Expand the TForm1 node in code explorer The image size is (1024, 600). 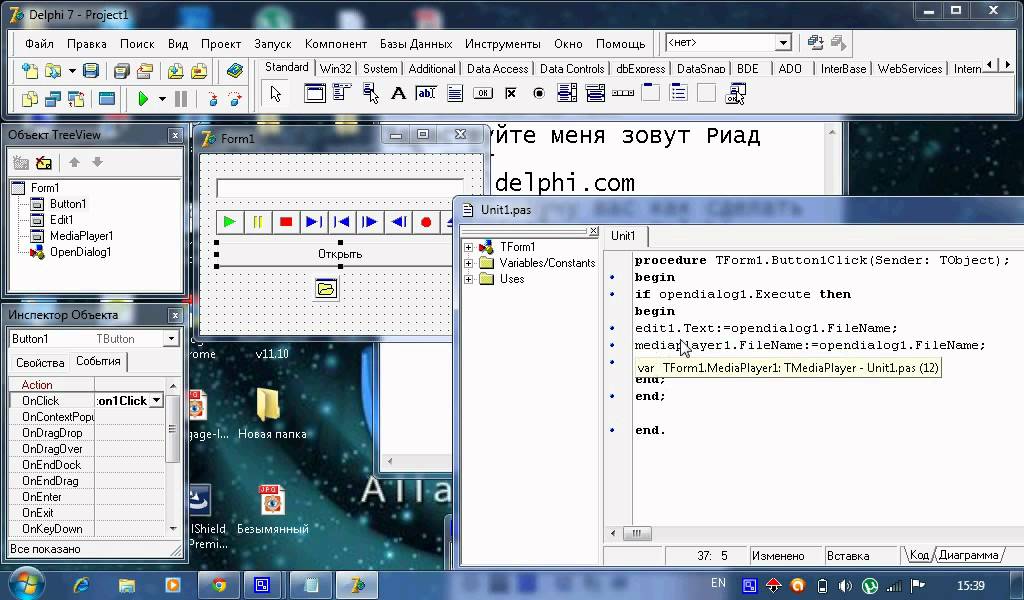(468, 247)
